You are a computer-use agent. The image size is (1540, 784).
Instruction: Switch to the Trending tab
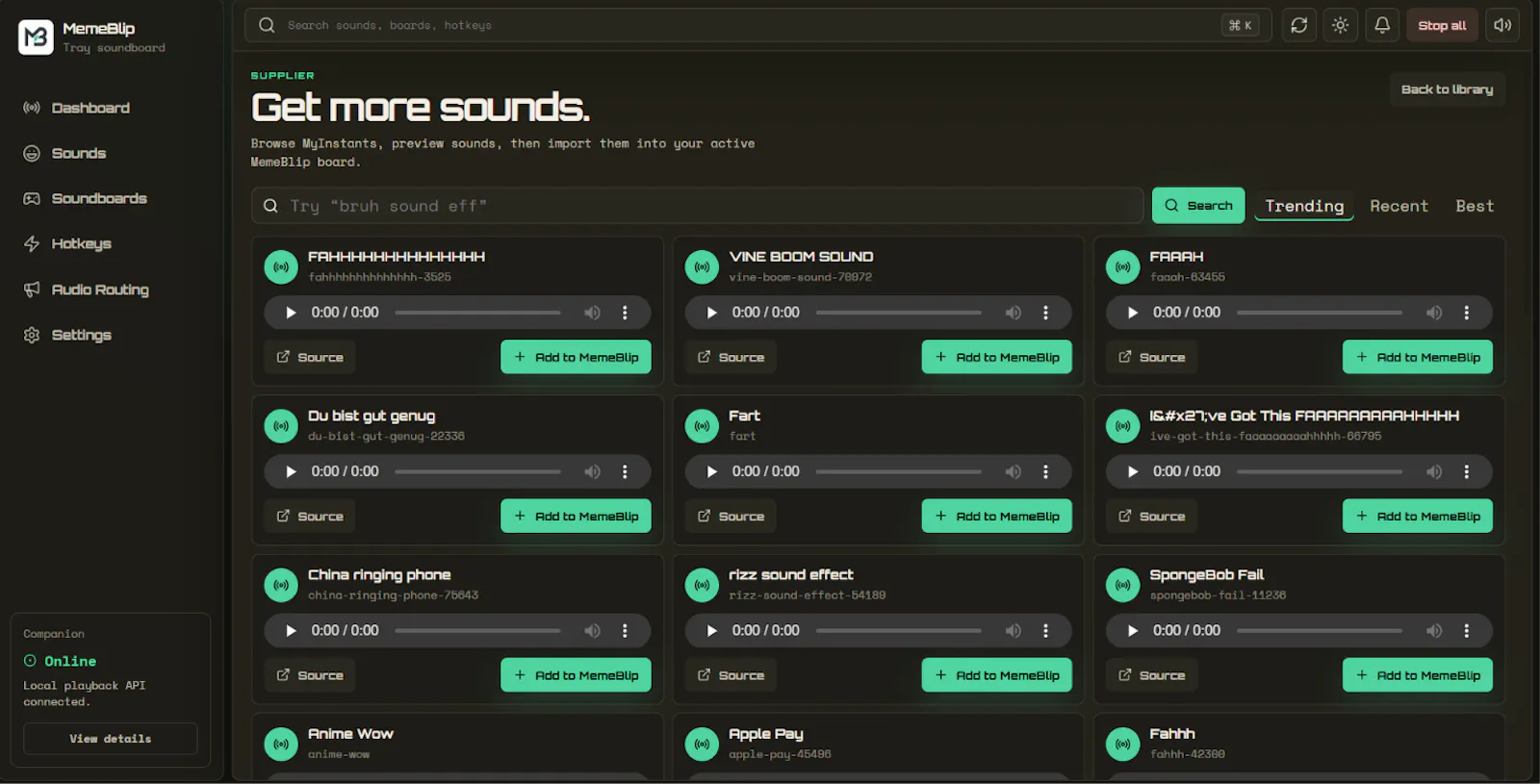(x=1304, y=206)
